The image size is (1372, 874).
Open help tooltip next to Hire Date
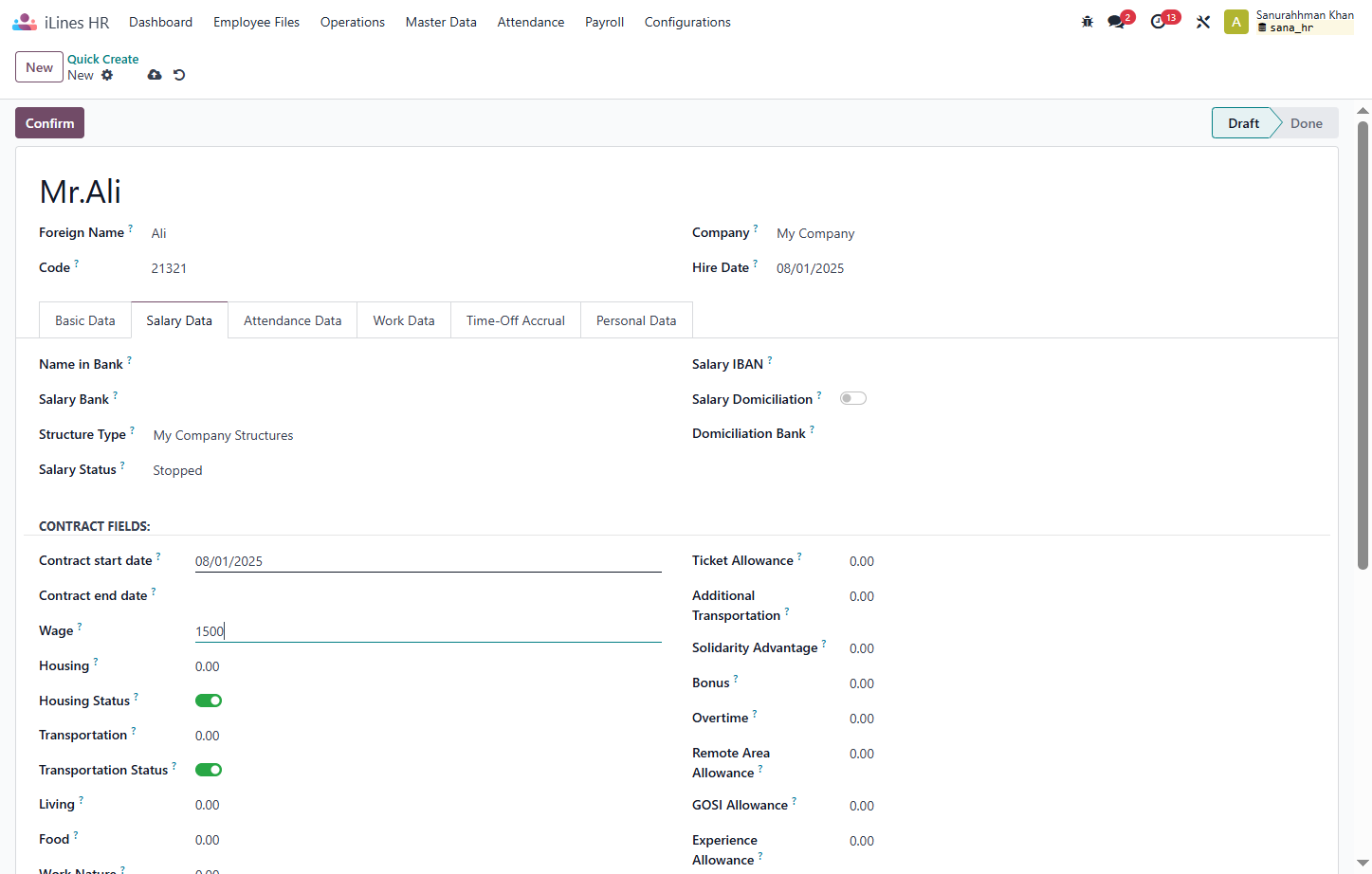pyautogui.click(x=756, y=264)
